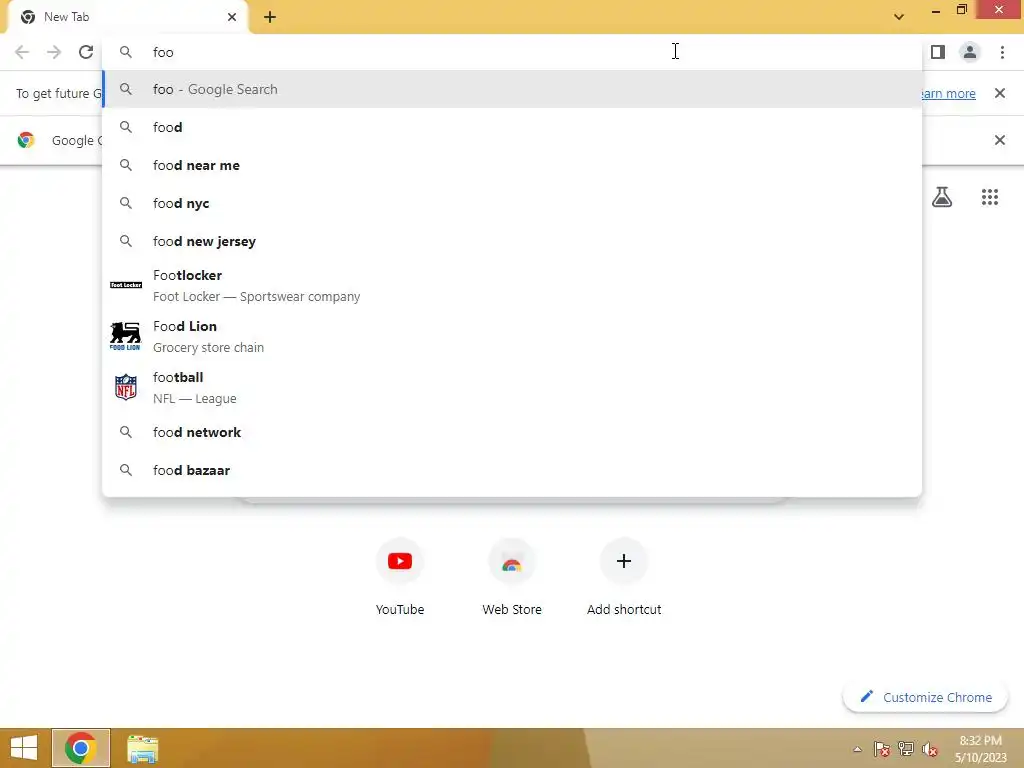Screen dimensions: 1024x768
Task: Select 'foo - Google Search' suggestion
Action: coord(512,89)
